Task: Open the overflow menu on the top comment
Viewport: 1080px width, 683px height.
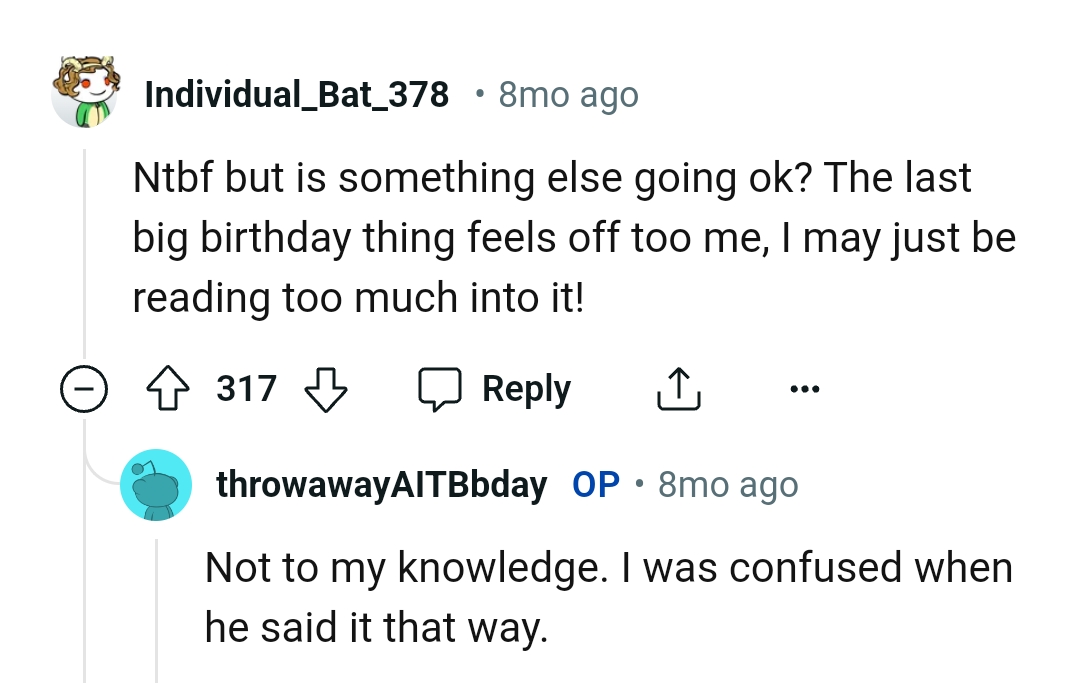Action: tap(806, 388)
